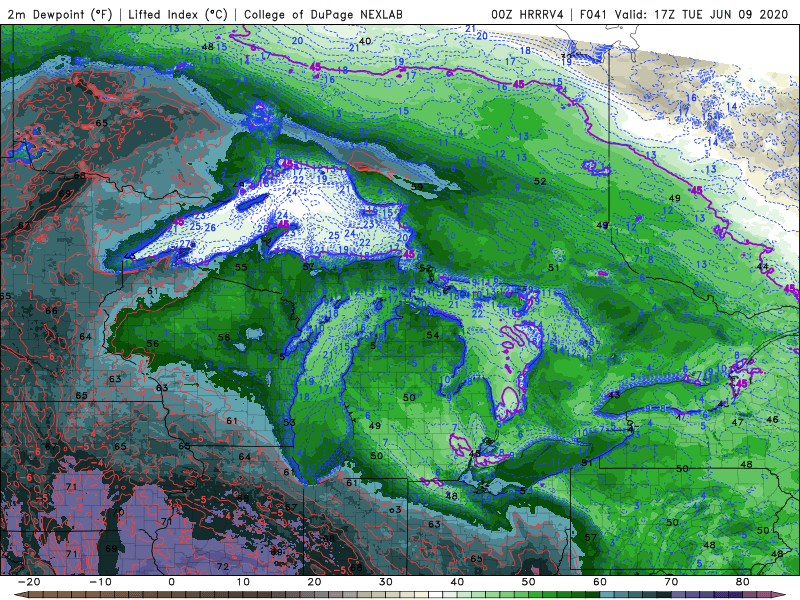The image size is (800, 600).
Task: Click the 'F041' forecast hour label
Action: [595, 14]
